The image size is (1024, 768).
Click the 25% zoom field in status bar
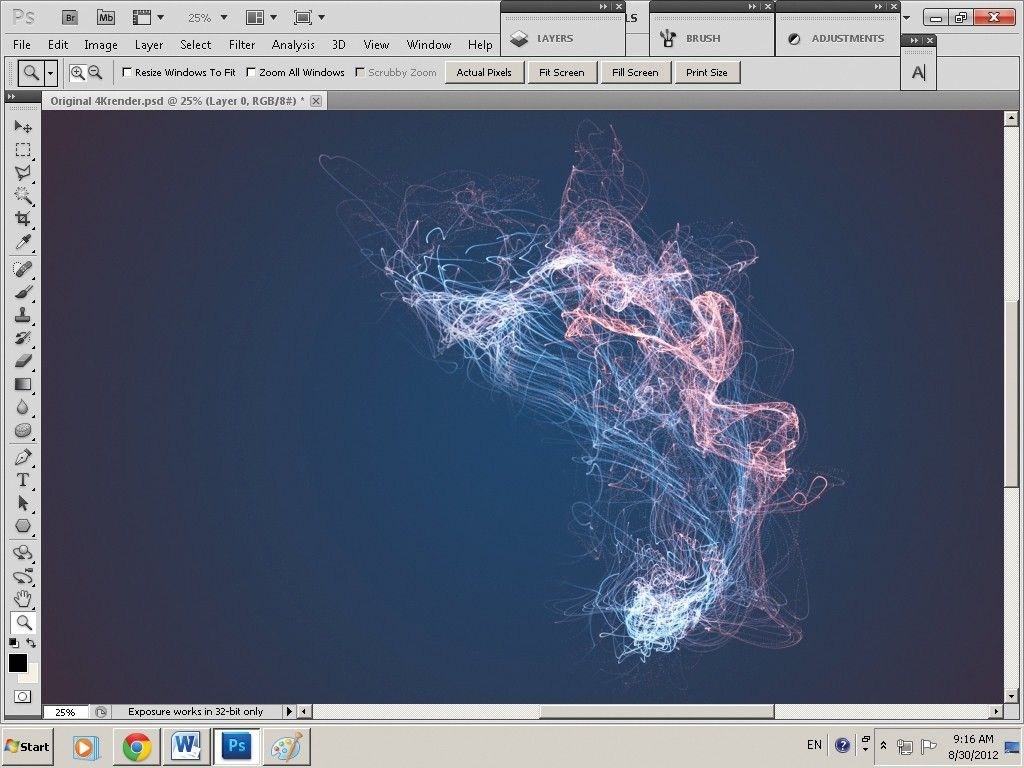point(66,712)
